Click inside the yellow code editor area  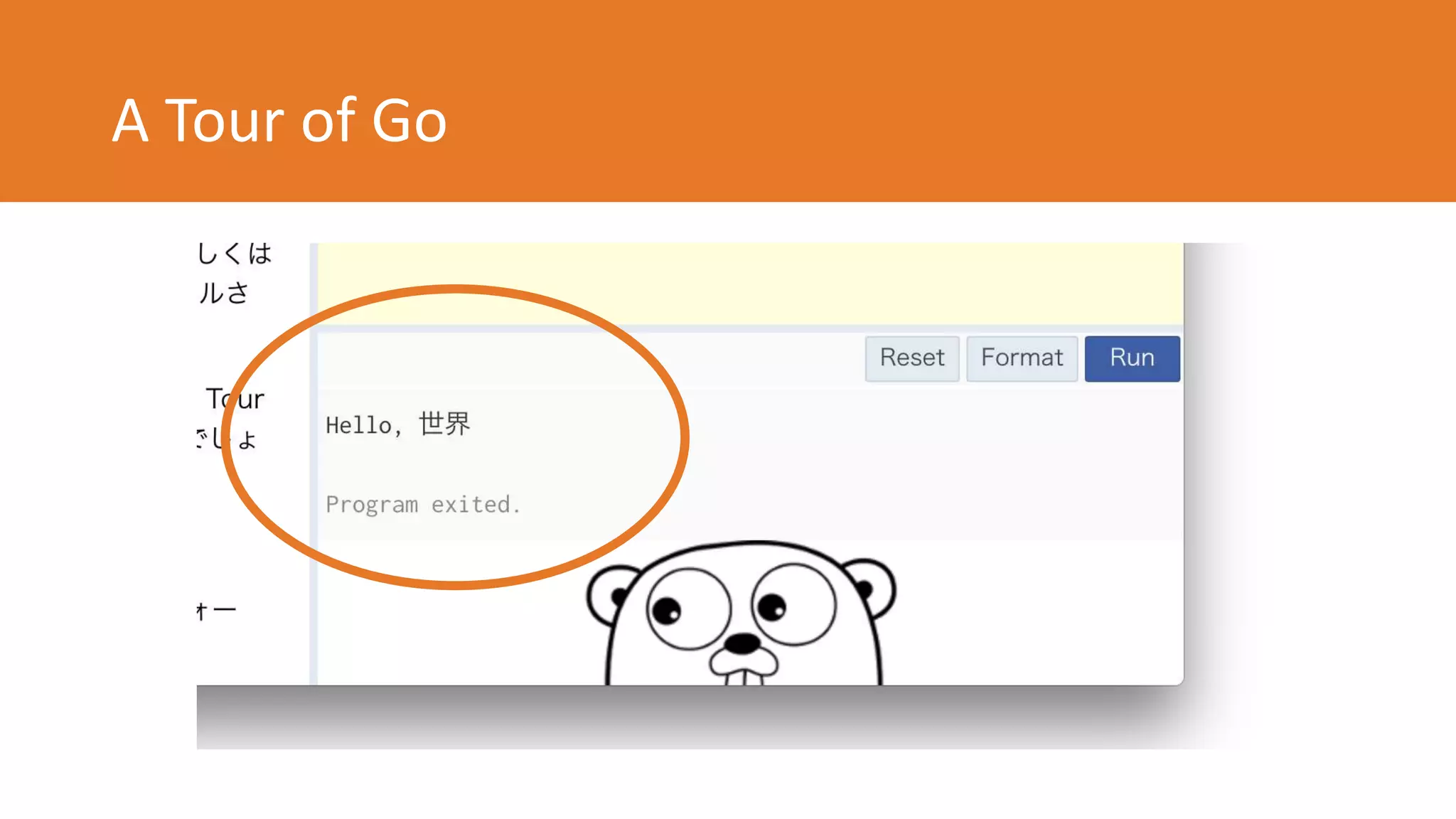750,283
